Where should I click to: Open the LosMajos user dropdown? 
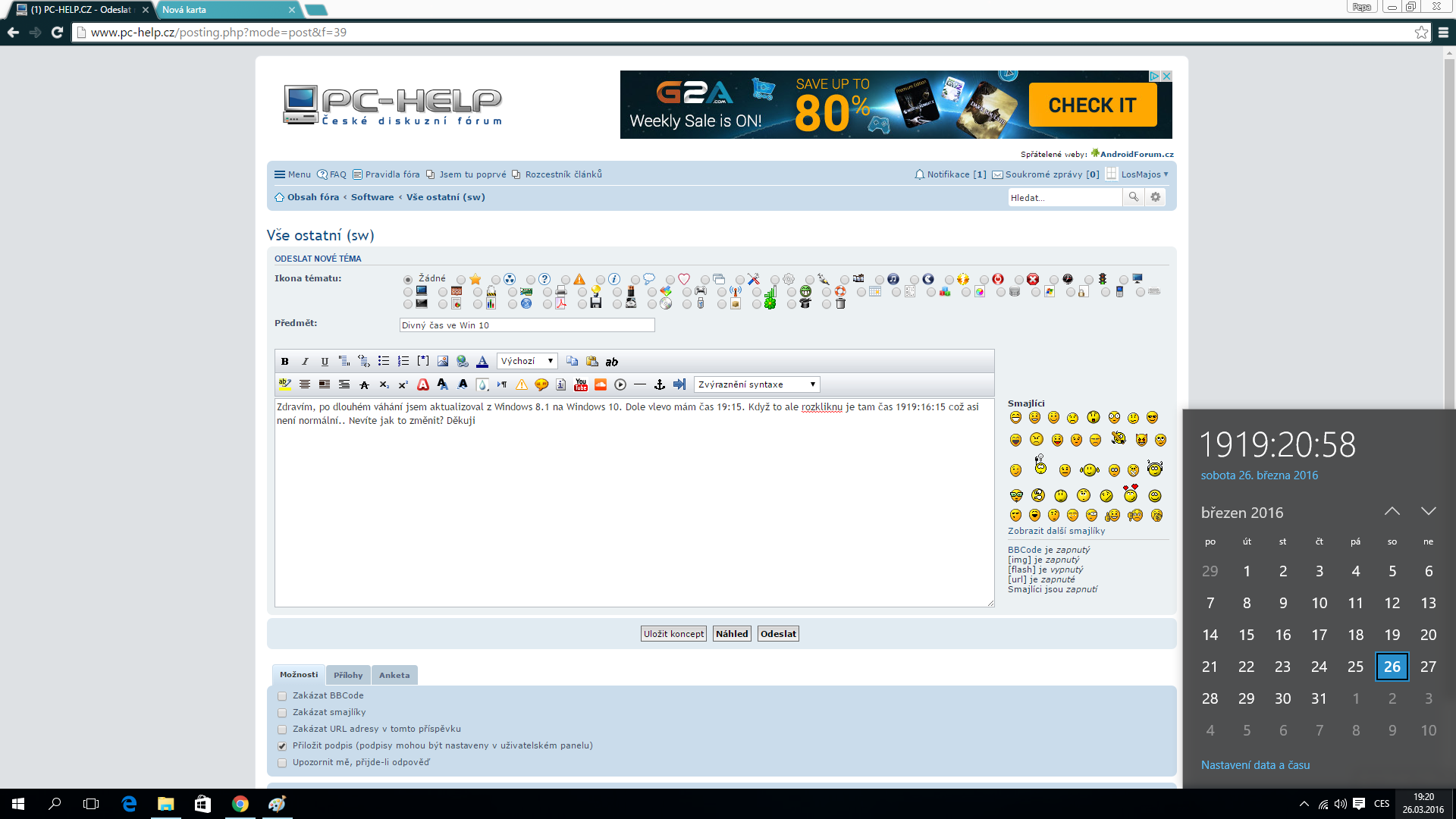click(x=1144, y=174)
